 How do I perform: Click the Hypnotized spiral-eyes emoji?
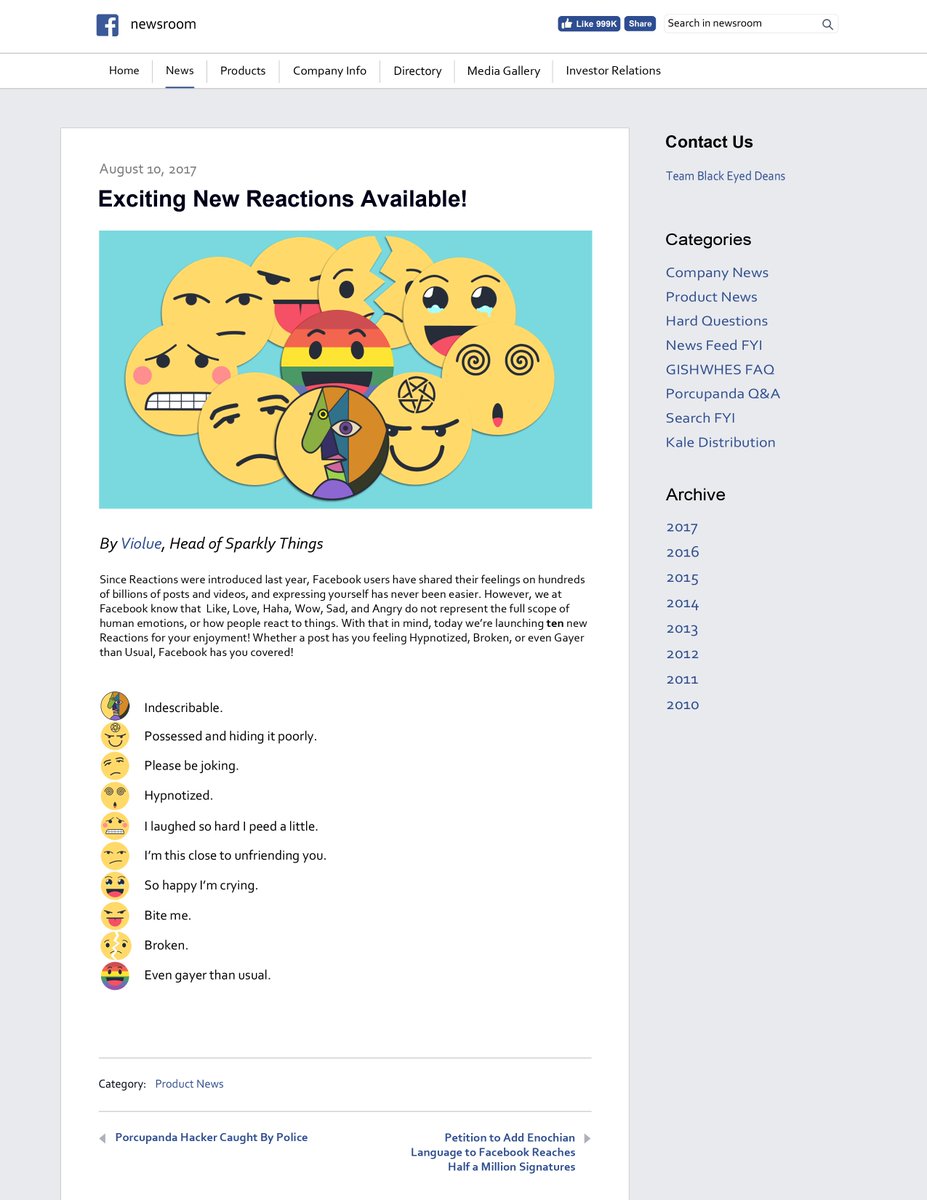[x=115, y=796]
